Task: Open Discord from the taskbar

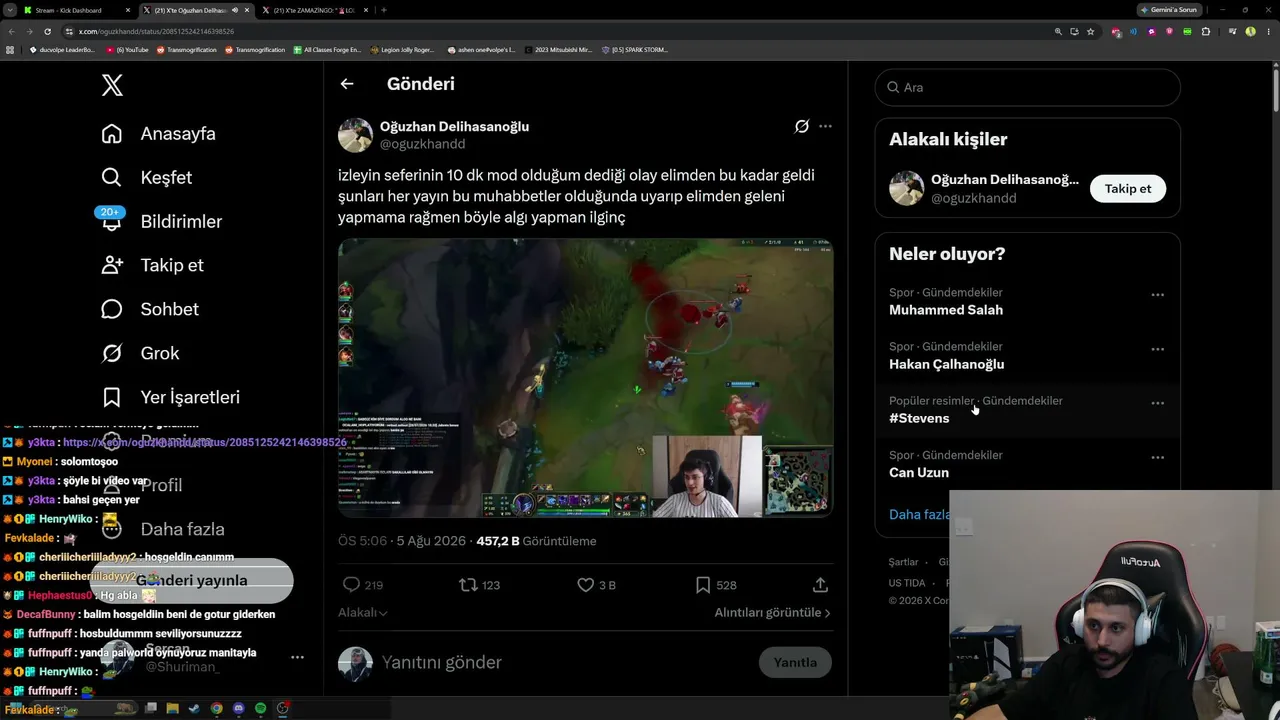Action: (x=238, y=708)
